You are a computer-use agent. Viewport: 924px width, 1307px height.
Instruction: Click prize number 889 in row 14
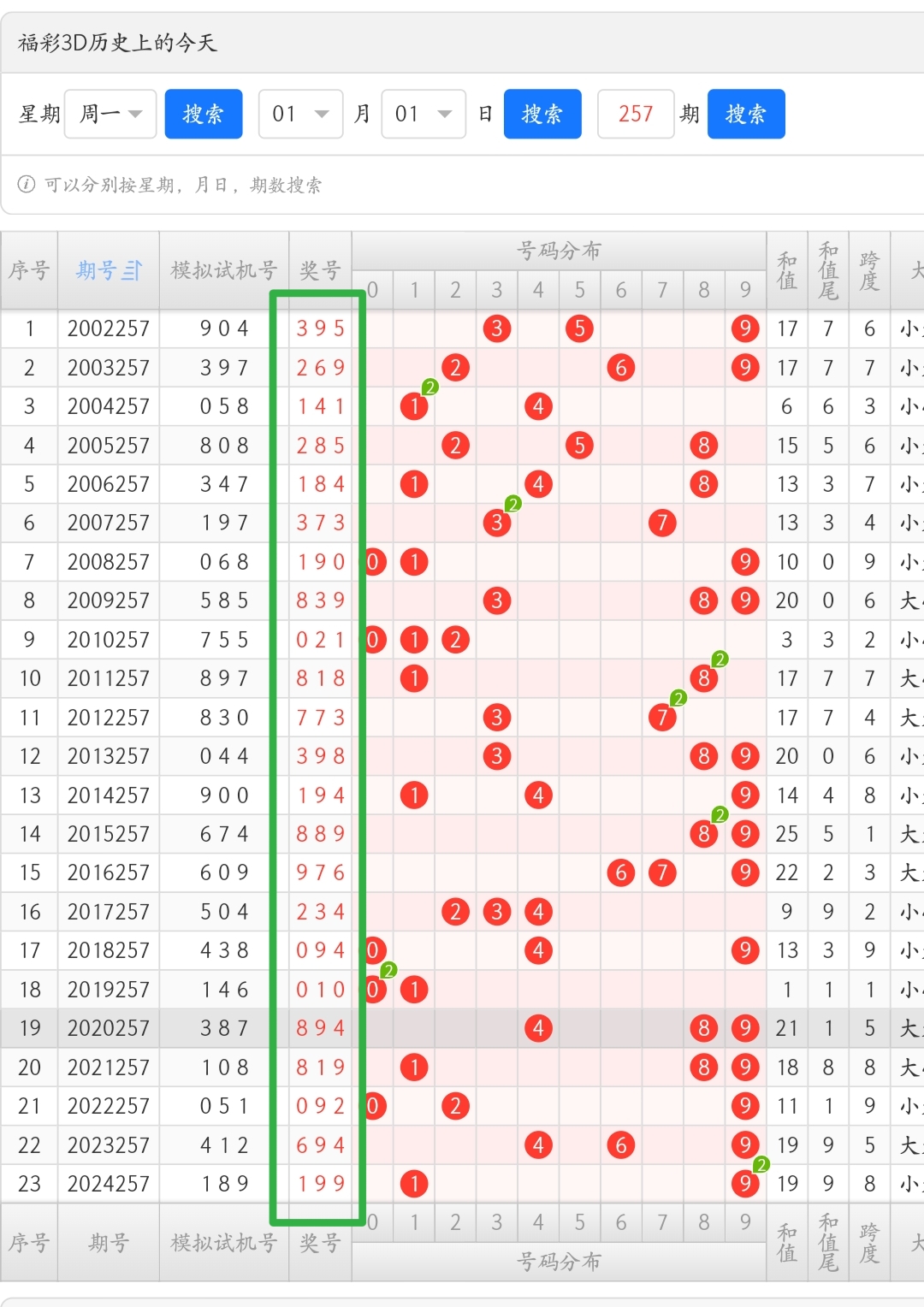[321, 834]
